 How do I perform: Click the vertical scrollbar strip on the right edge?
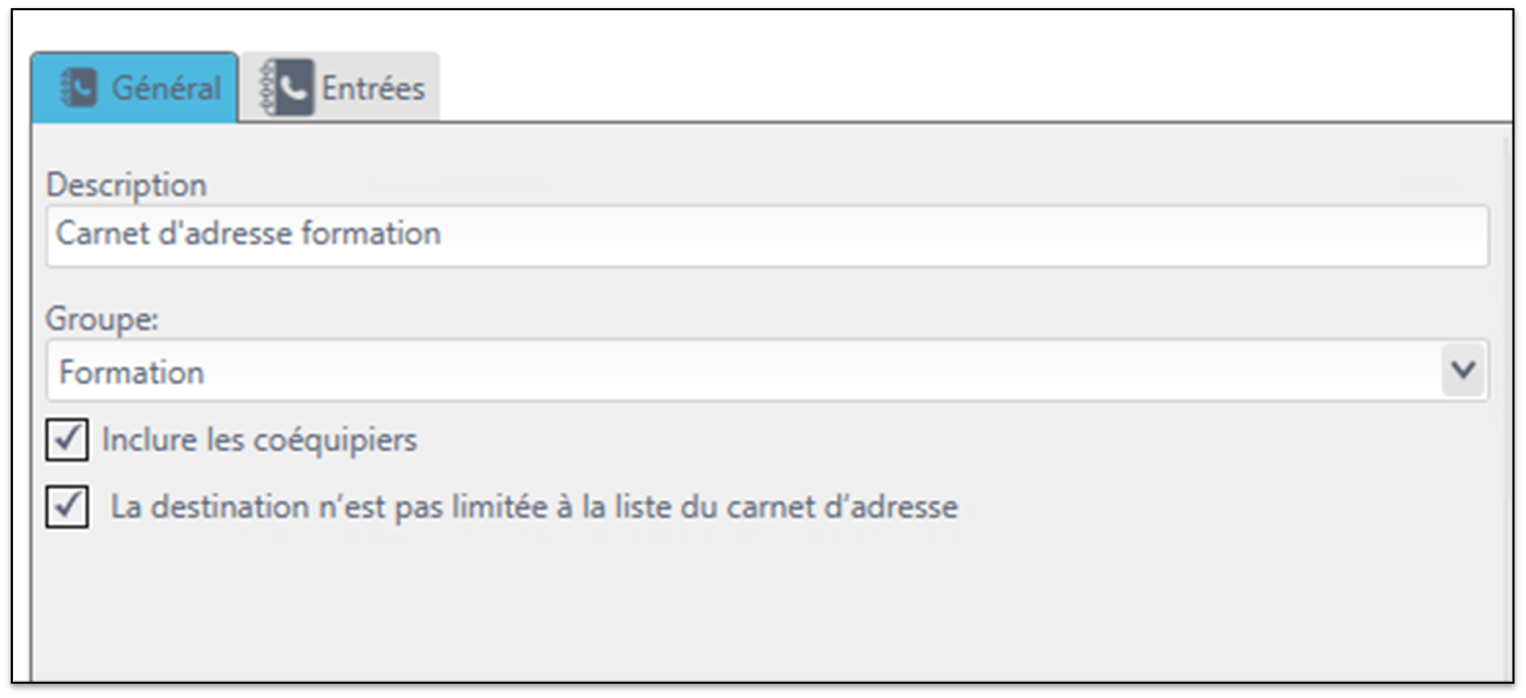pos(1507,400)
